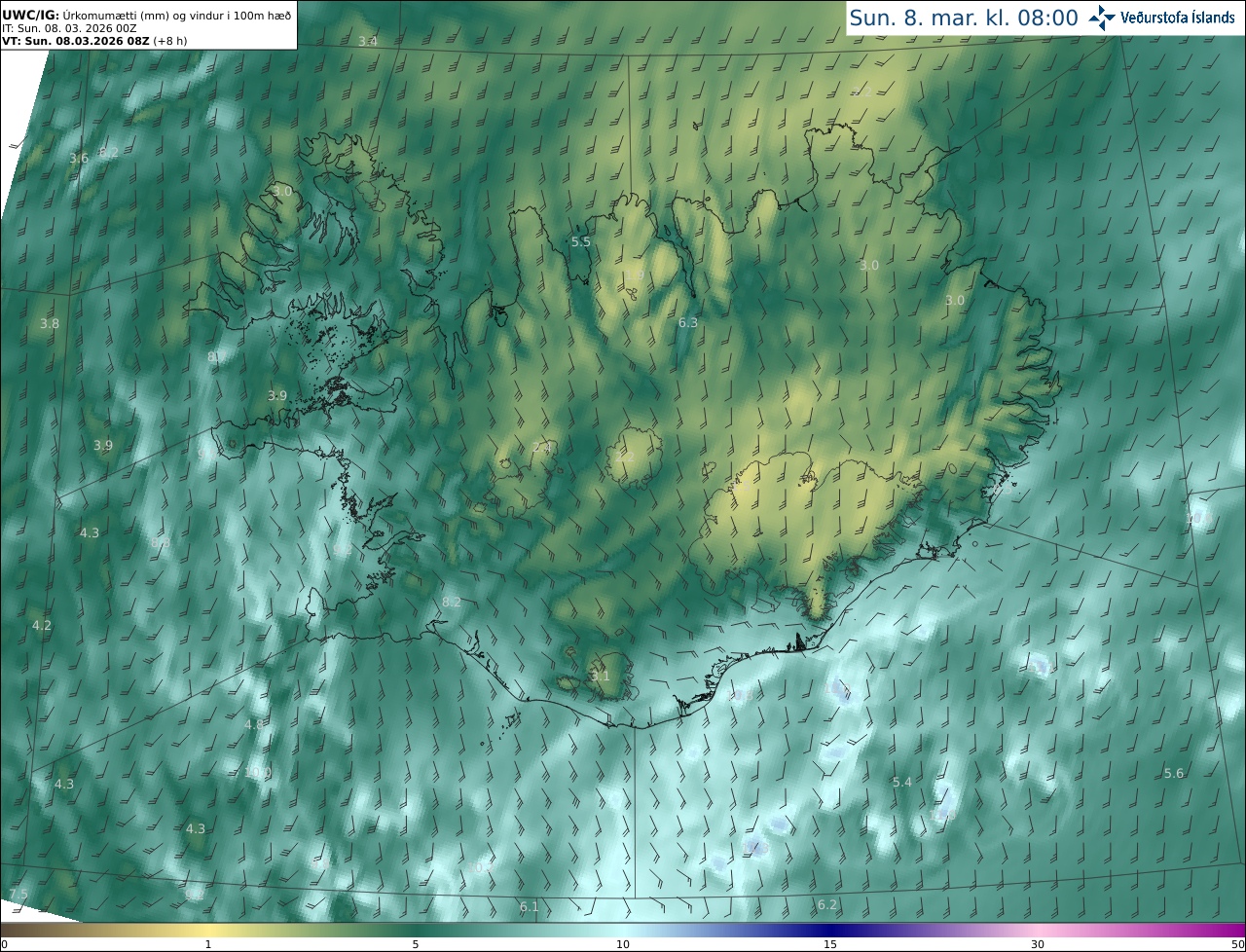Viewport: 1246px width, 952px height.
Task: Click the 3.6 value on the map
Action: pyautogui.click(x=79, y=158)
